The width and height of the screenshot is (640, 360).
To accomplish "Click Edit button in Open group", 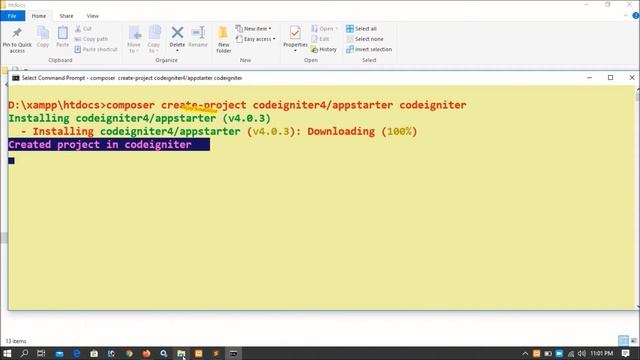I will 320,39.
